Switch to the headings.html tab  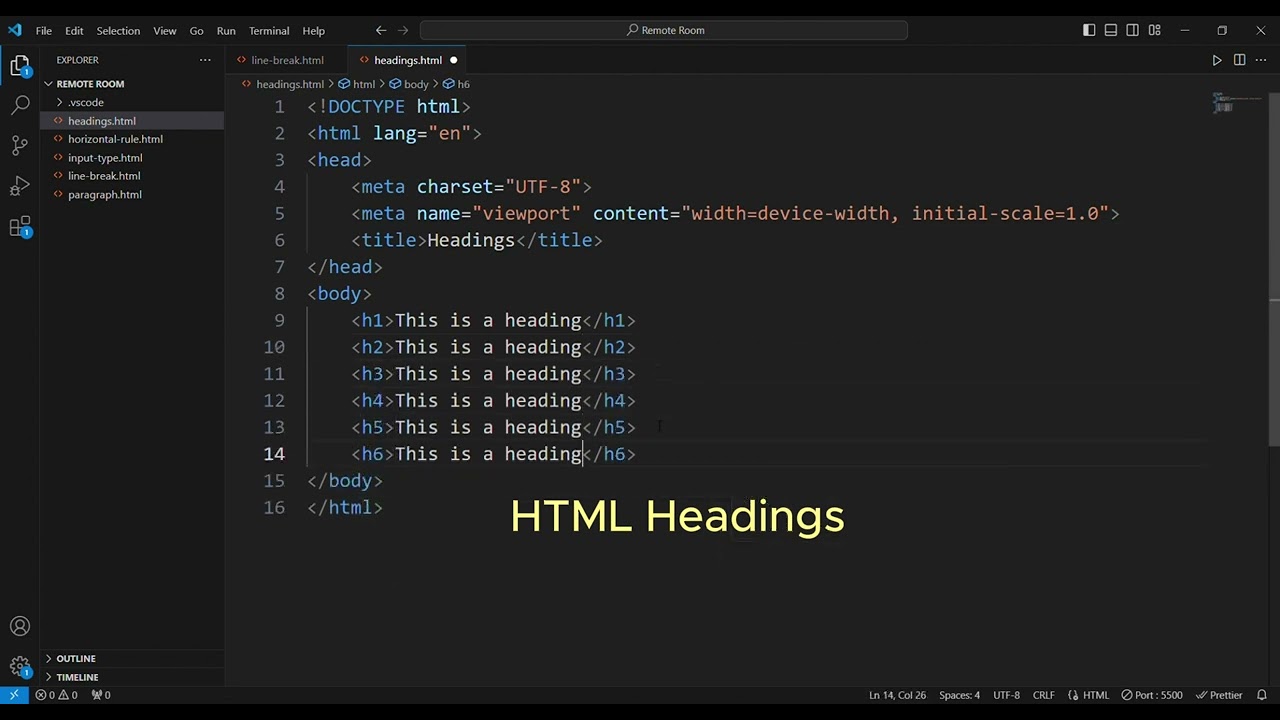(x=407, y=60)
